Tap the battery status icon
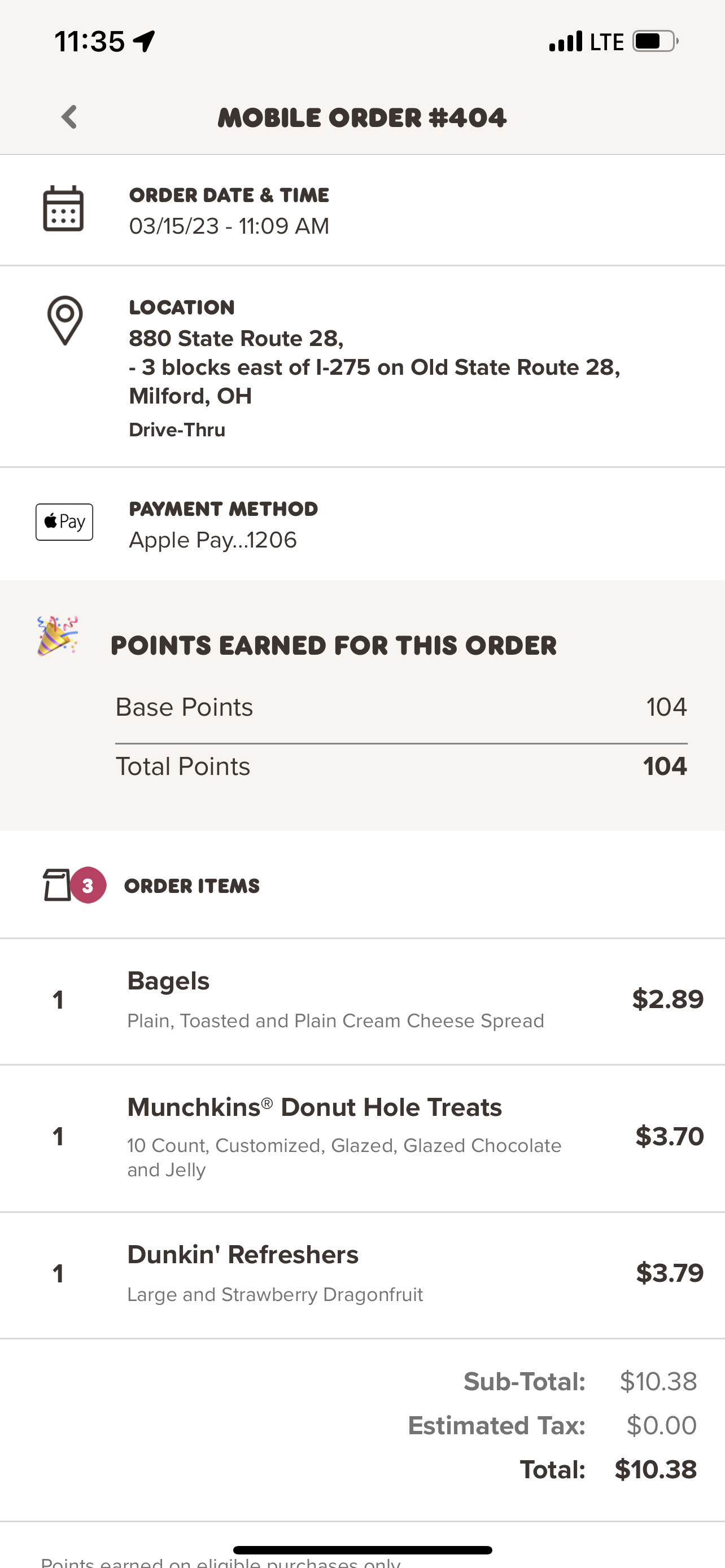 click(655, 41)
